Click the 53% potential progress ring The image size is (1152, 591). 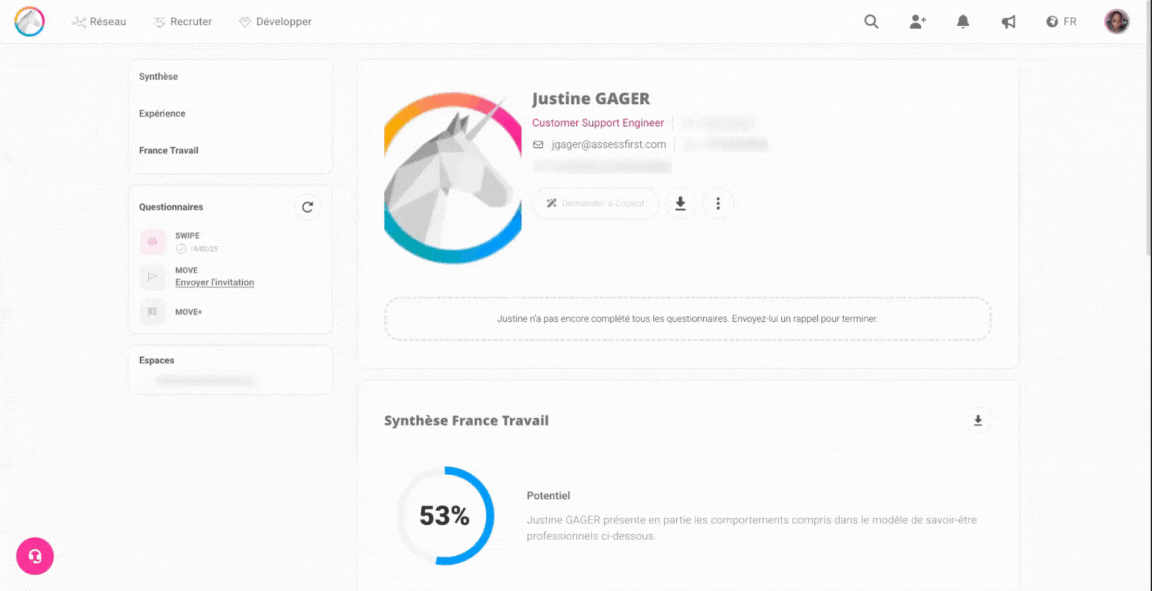445,516
